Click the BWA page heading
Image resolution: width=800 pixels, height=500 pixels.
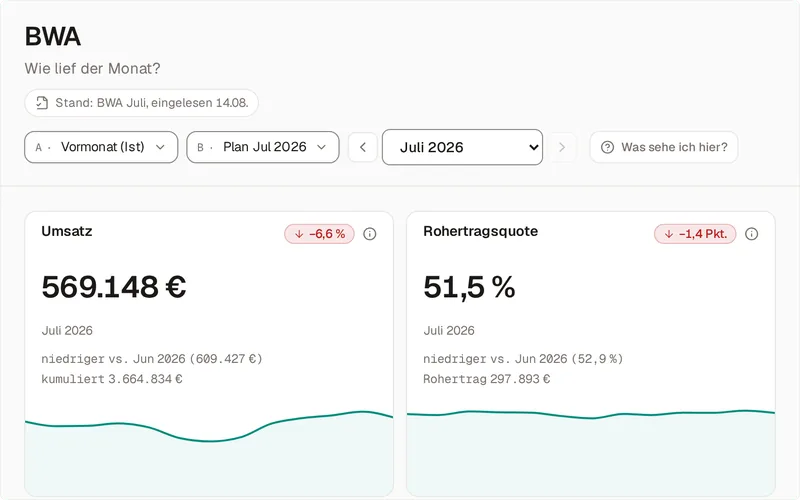point(53,37)
